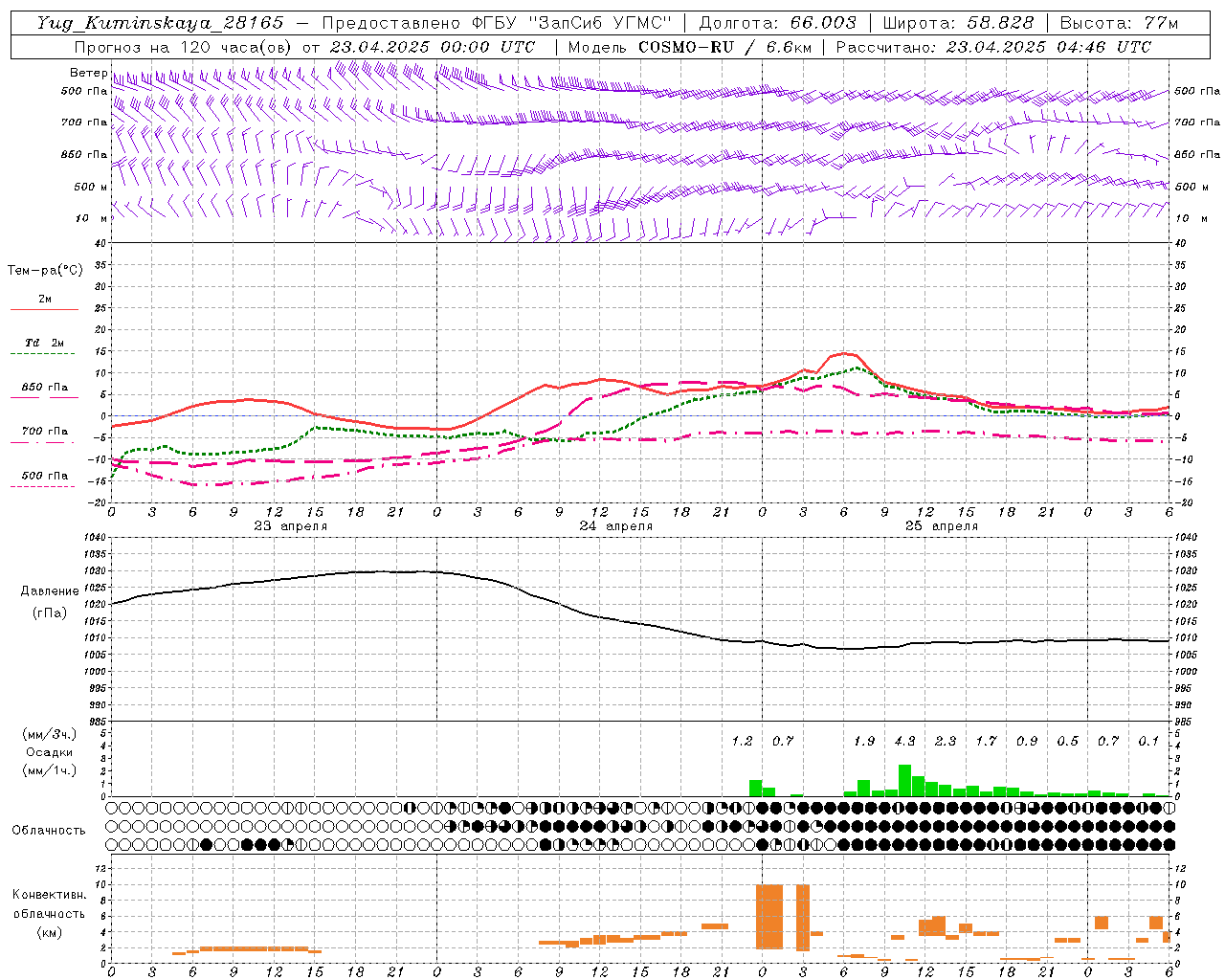Click the 3-hour precipitation value 4.3
This screenshot has width=1225, height=980.
[904, 742]
